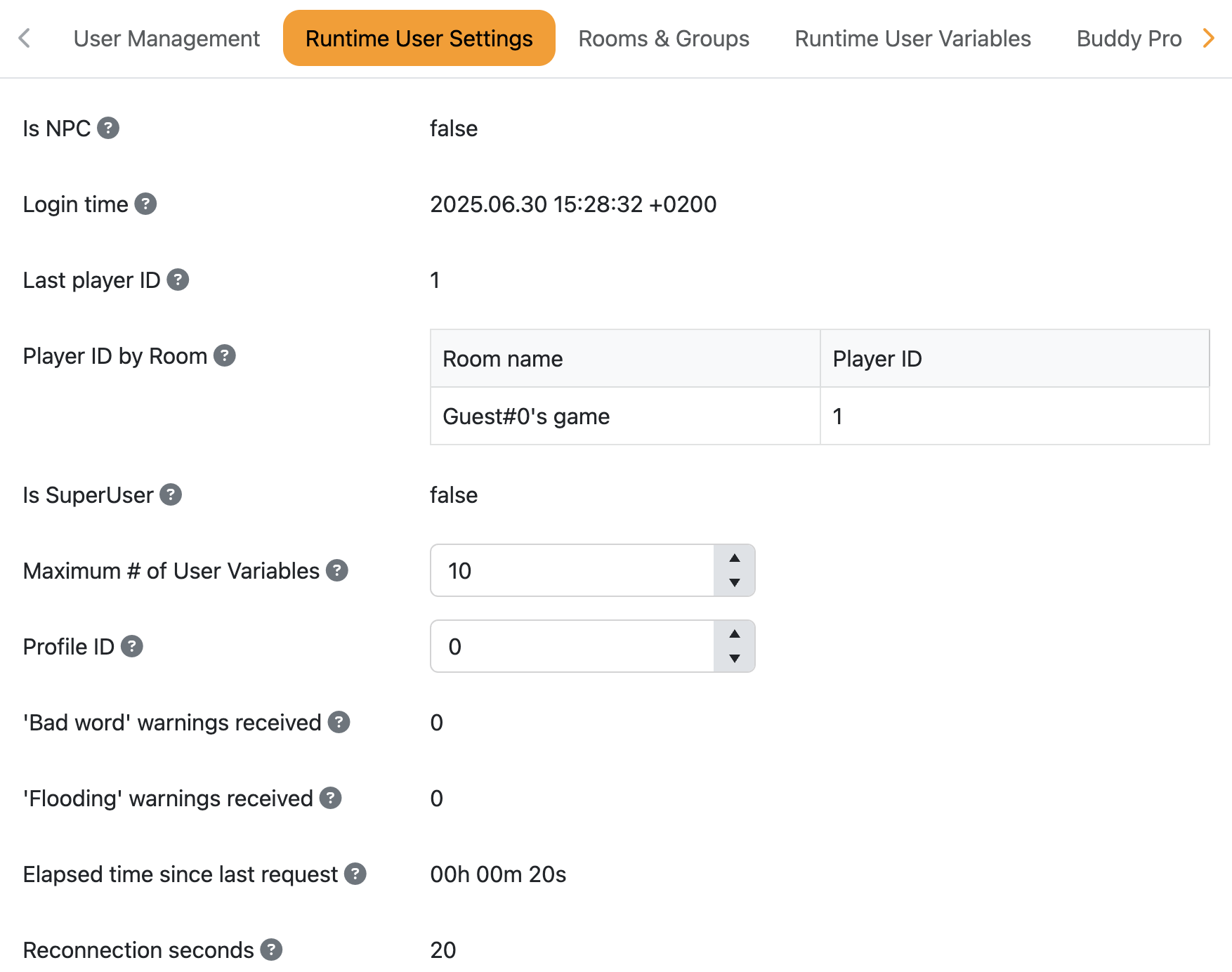Screen dimensions: 1232x972
Task: Open help for 'Elapsed time since last request'
Action: (356, 874)
